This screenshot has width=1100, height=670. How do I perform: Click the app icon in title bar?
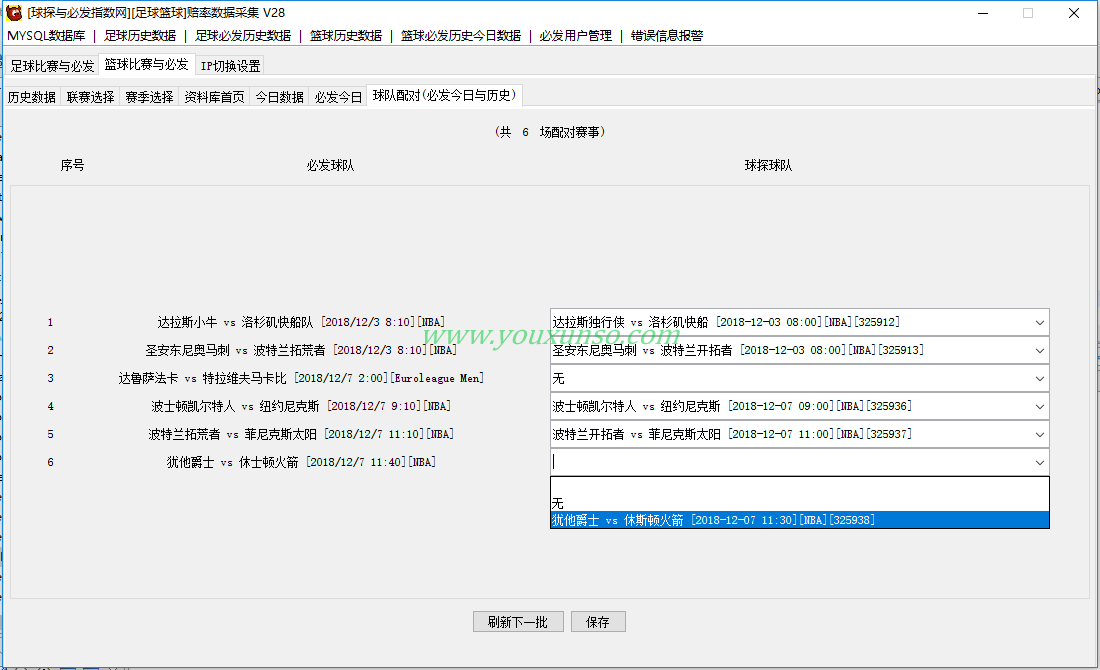click(x=14, y=13)
